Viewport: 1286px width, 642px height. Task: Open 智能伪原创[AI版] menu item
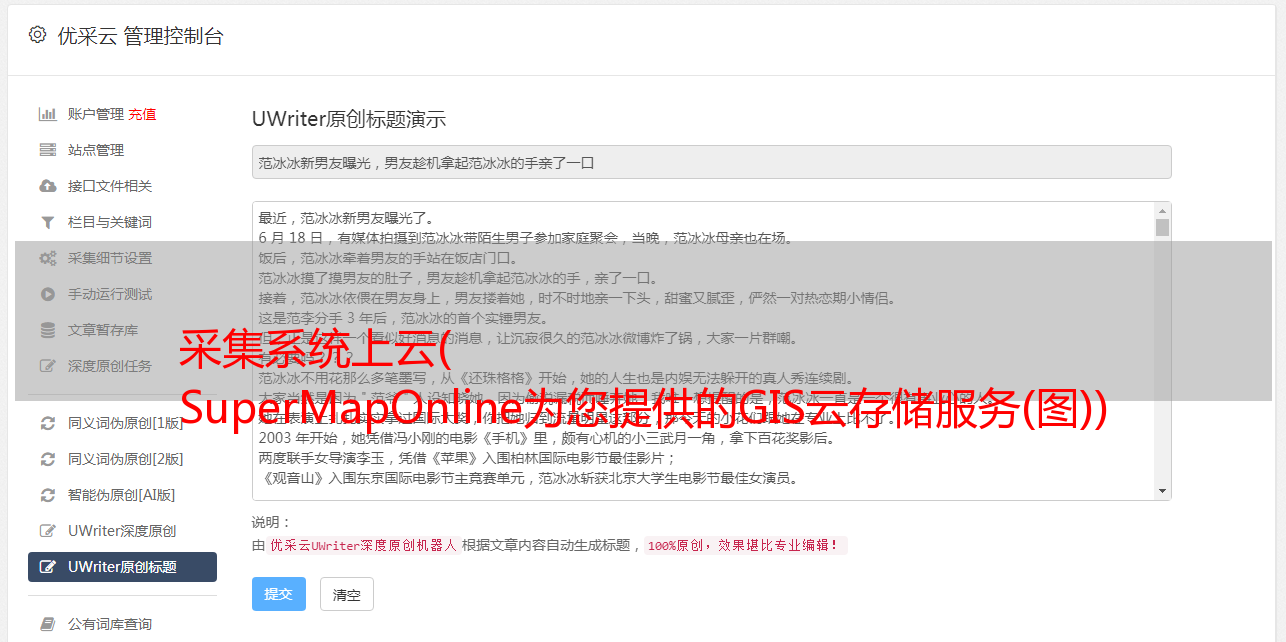pos(122,495)
